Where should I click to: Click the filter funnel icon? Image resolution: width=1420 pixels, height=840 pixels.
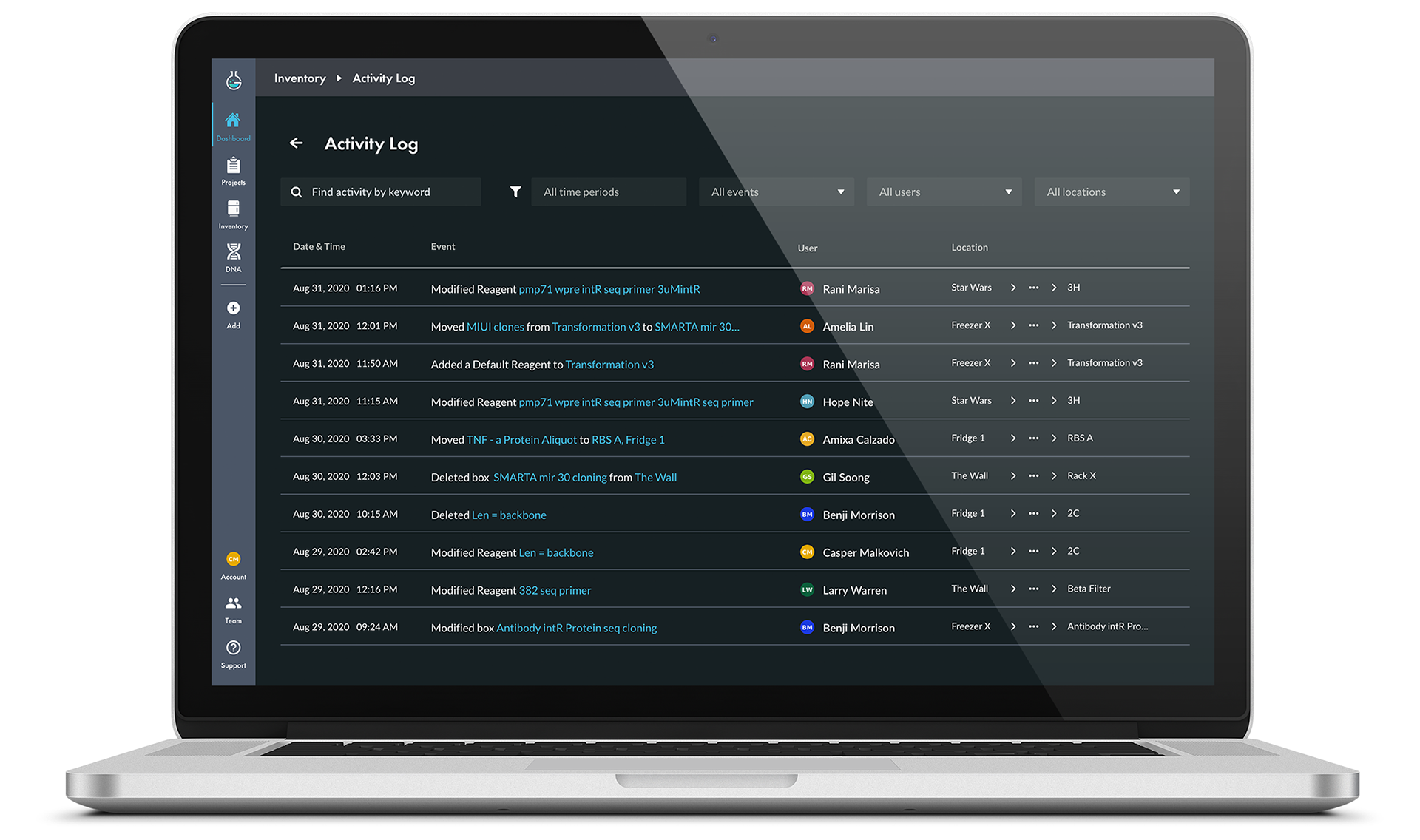pos(515,192)
